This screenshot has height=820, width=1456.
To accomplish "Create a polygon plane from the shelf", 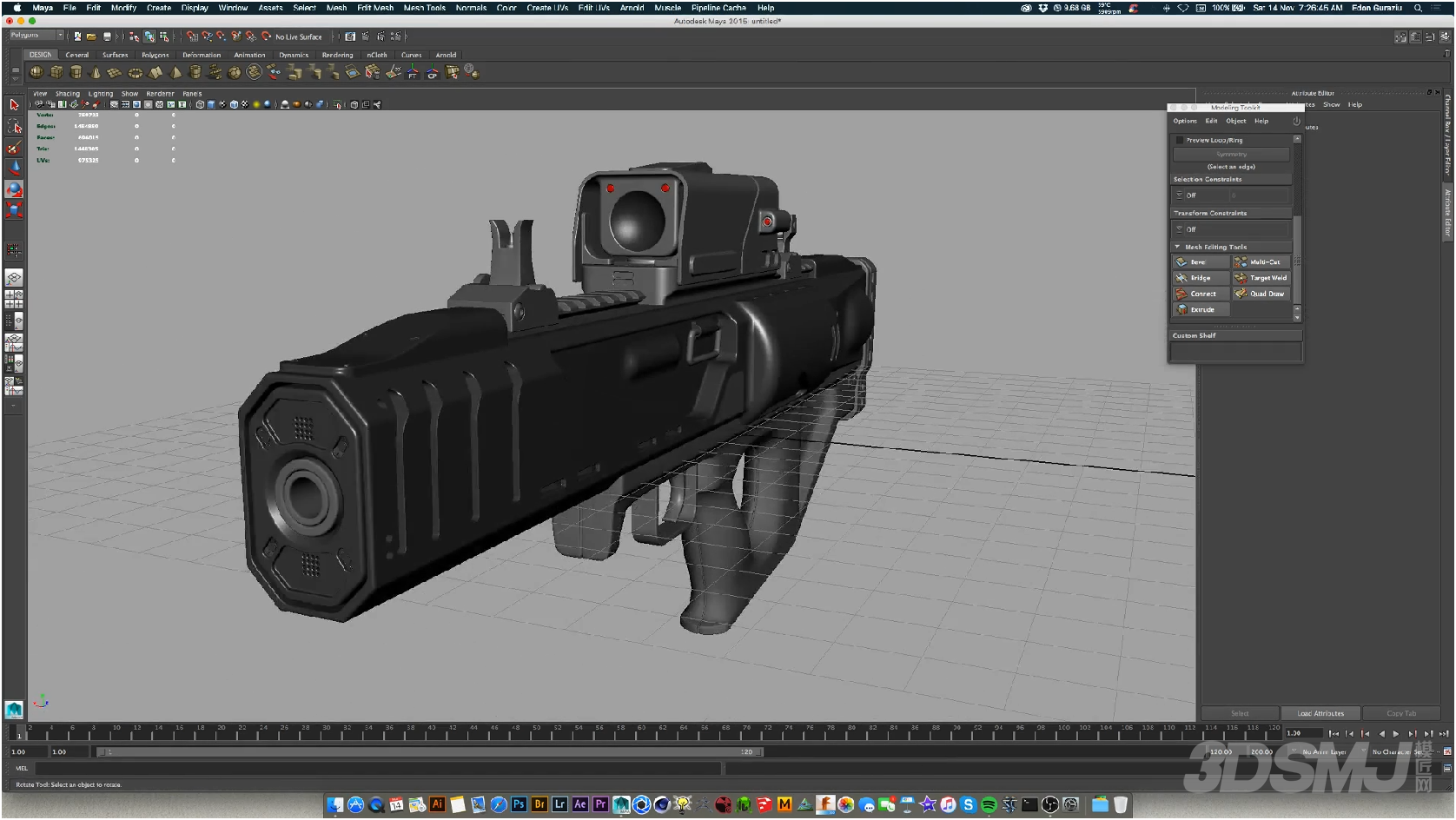I will (115, 72).
